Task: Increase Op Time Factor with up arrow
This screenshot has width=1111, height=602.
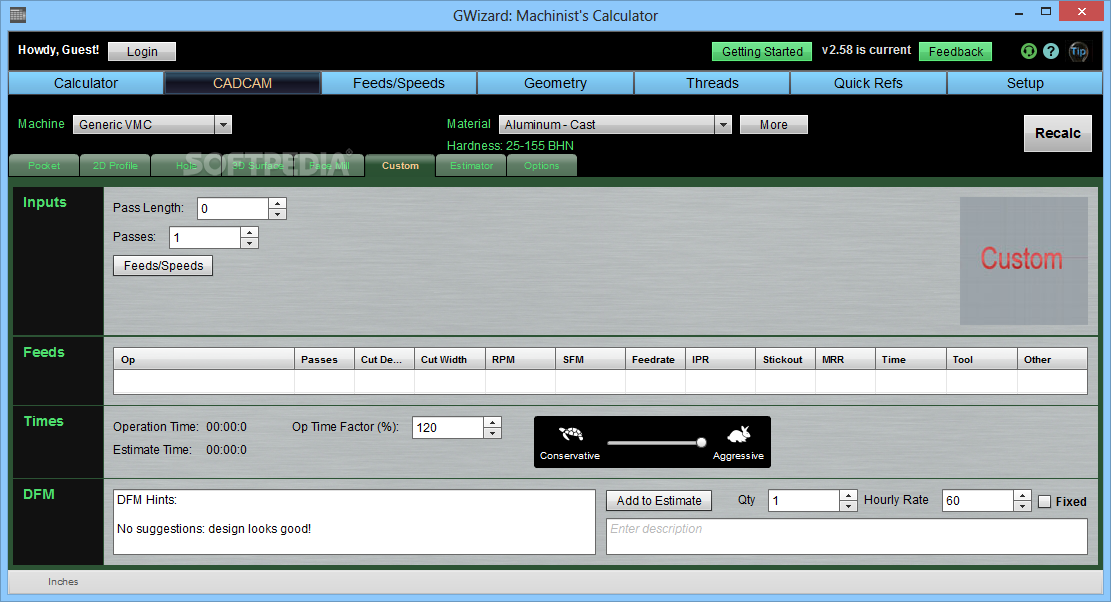Action: pos(492,422)
